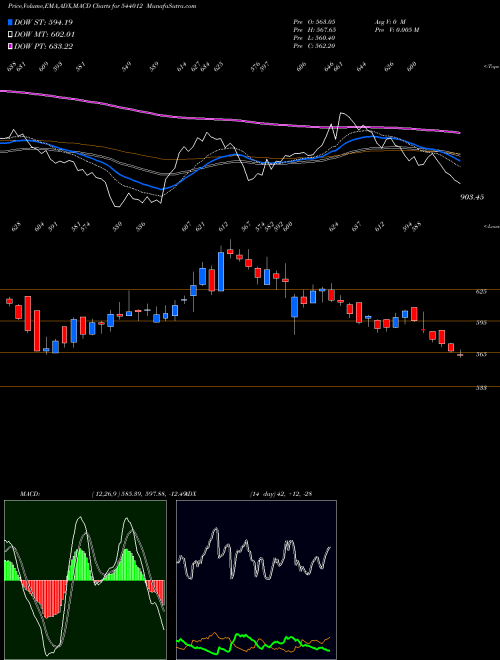Click the 'Pre C: 562.20' close value
The width and height of the screenshot is (500, 660).
pos(314,46)
